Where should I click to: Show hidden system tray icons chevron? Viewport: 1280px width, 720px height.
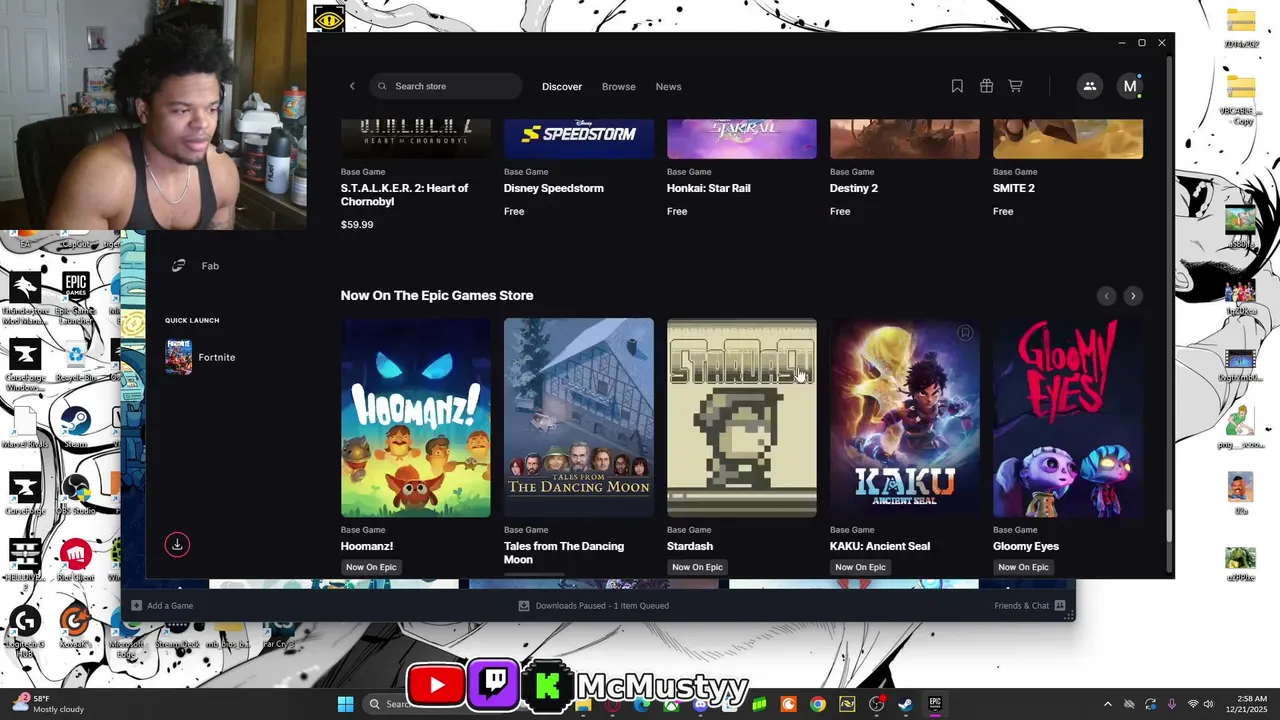point(1107,704)
